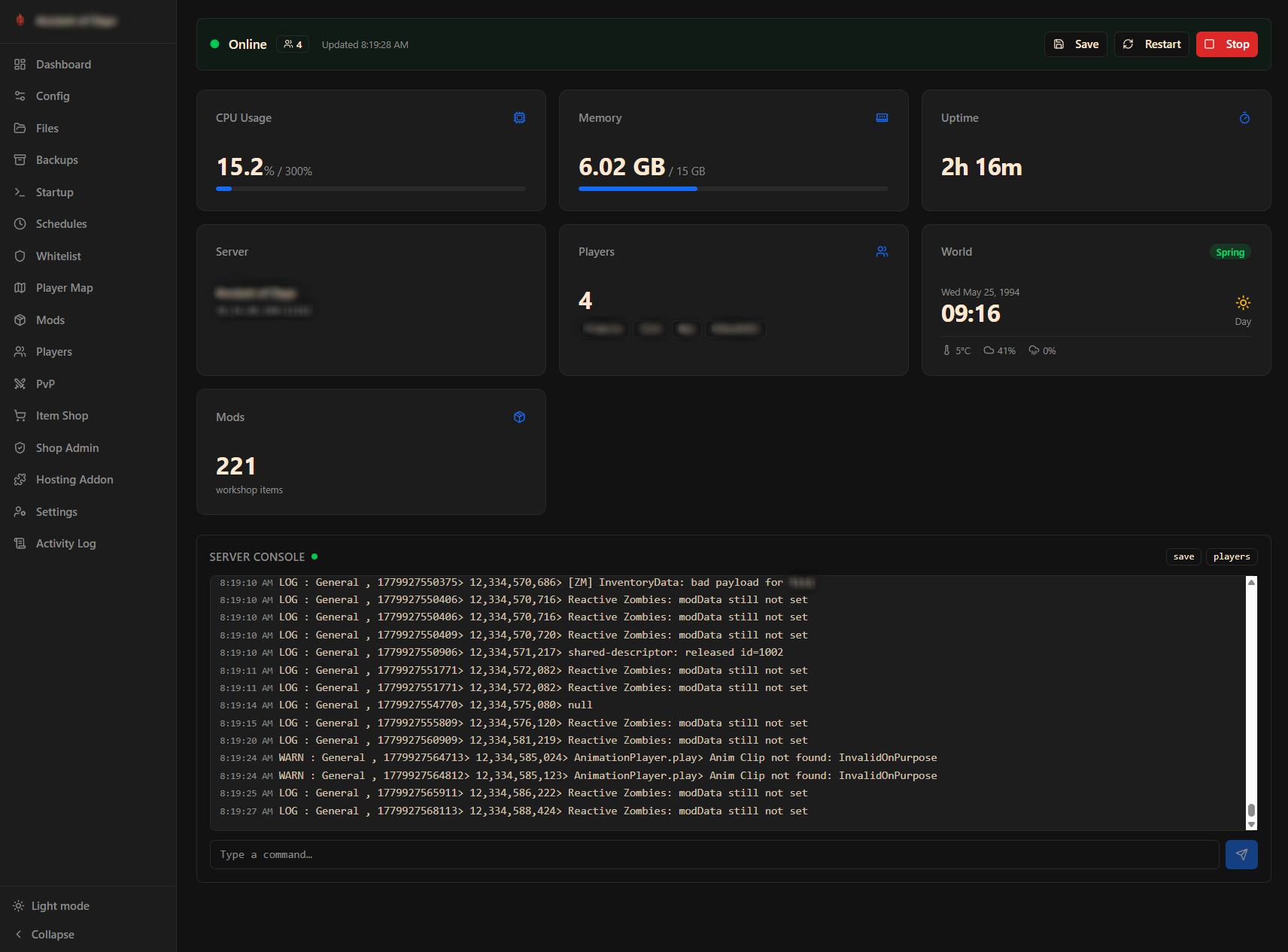Click the 221 workshop items count
Screen dimensions: 1288x952
235,466
